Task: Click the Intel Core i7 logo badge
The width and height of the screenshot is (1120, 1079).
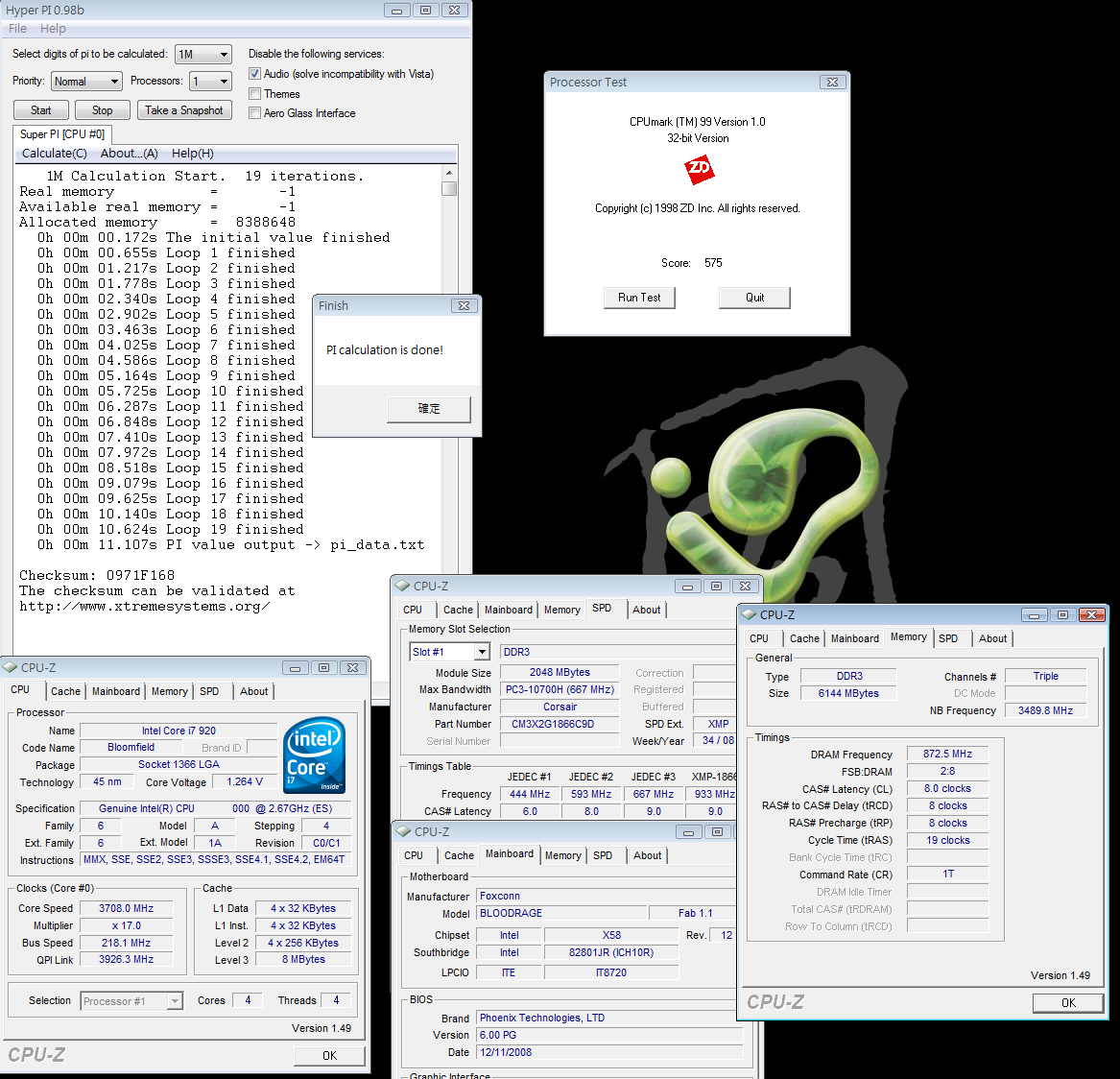Action: tap(315, 755)
